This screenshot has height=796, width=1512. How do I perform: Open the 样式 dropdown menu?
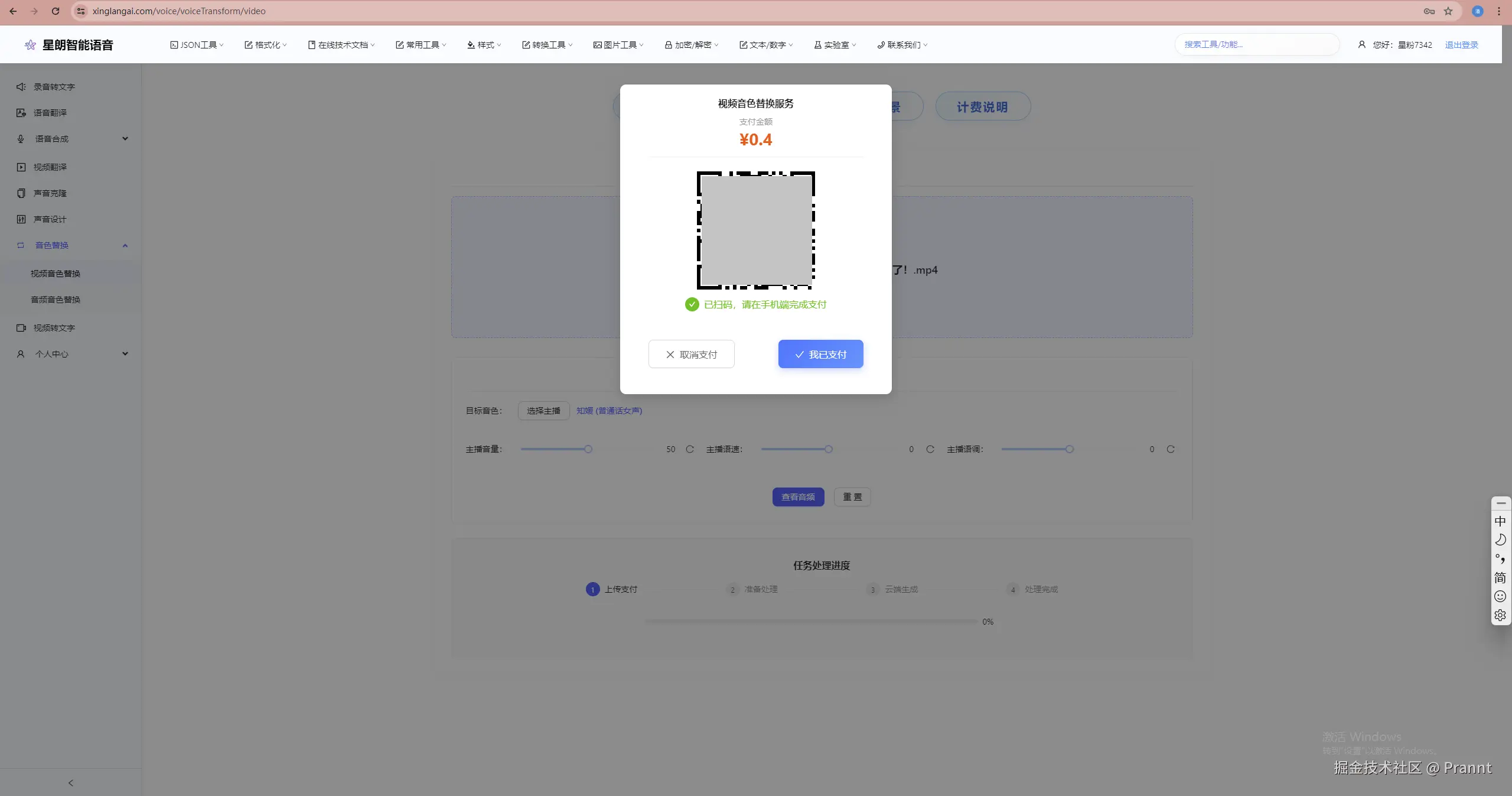click(x=484, y=45)
